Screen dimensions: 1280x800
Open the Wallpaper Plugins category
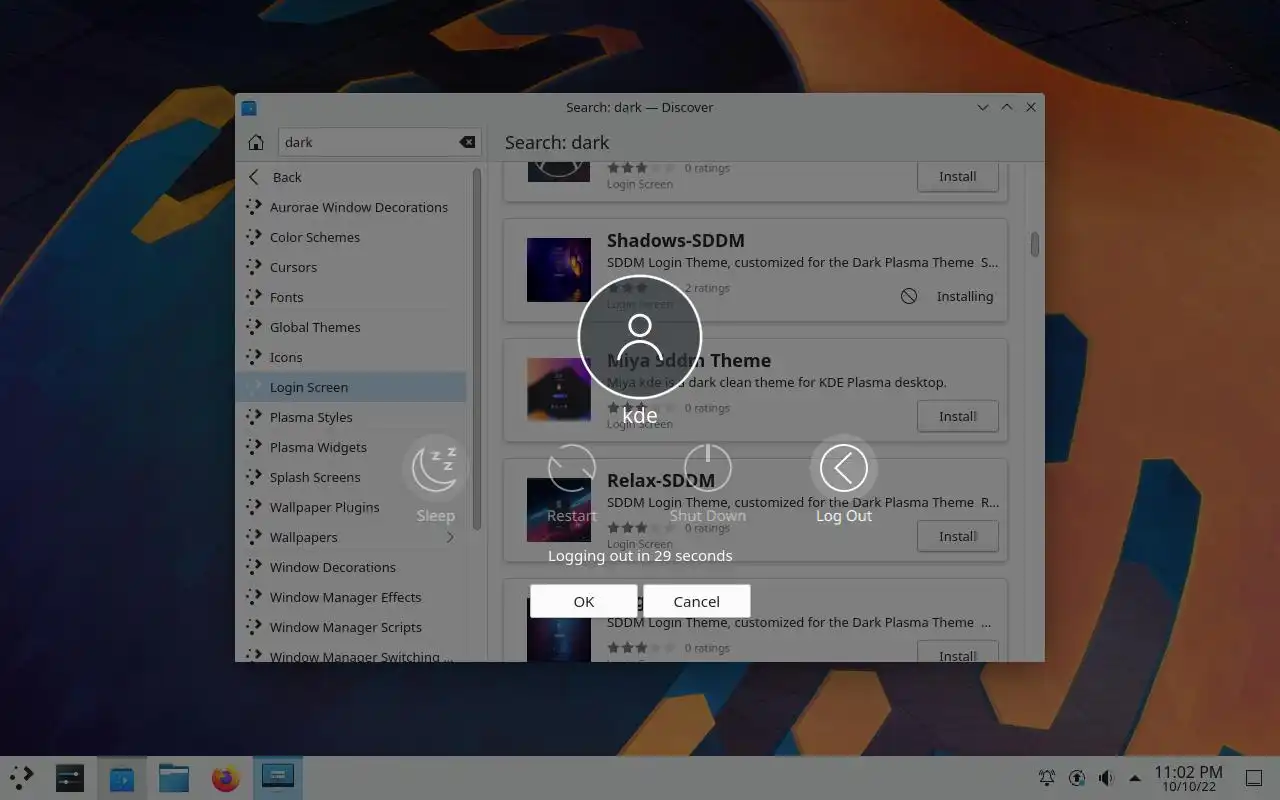click(351, 507)
